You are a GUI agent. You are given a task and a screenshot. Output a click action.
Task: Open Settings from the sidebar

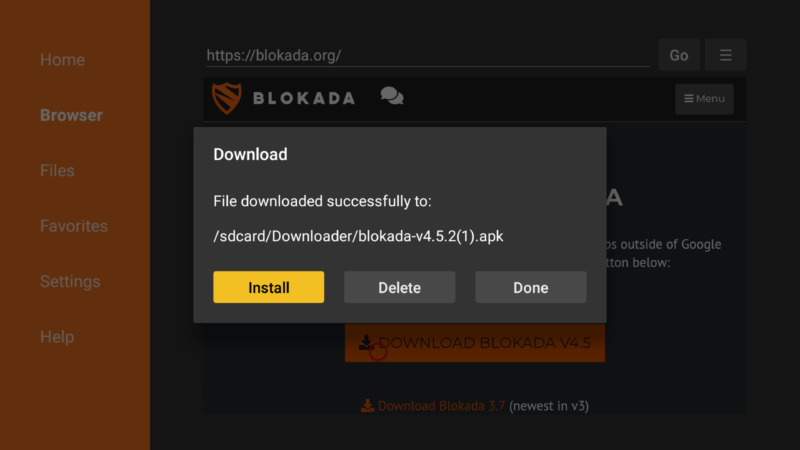point(70,282)
